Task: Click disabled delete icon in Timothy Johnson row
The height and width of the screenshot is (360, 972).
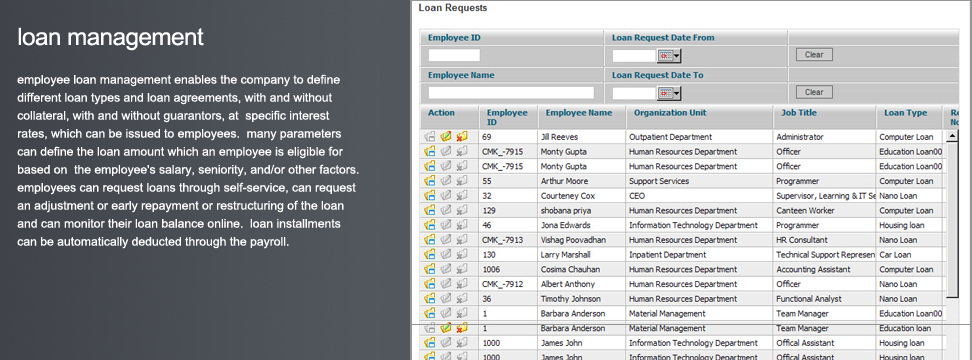Action: pos(461,299)
